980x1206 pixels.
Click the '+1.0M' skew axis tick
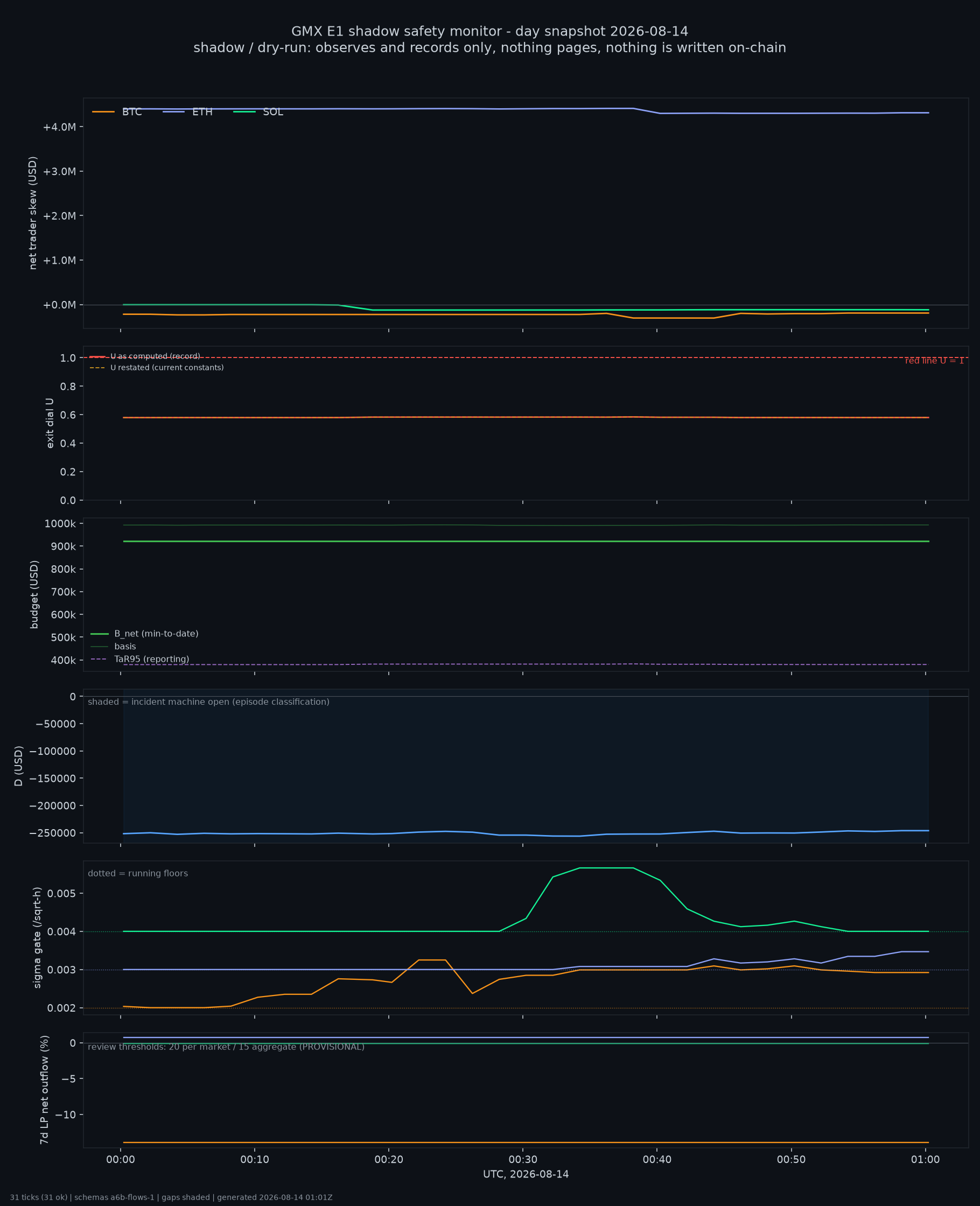pos(59,261)
